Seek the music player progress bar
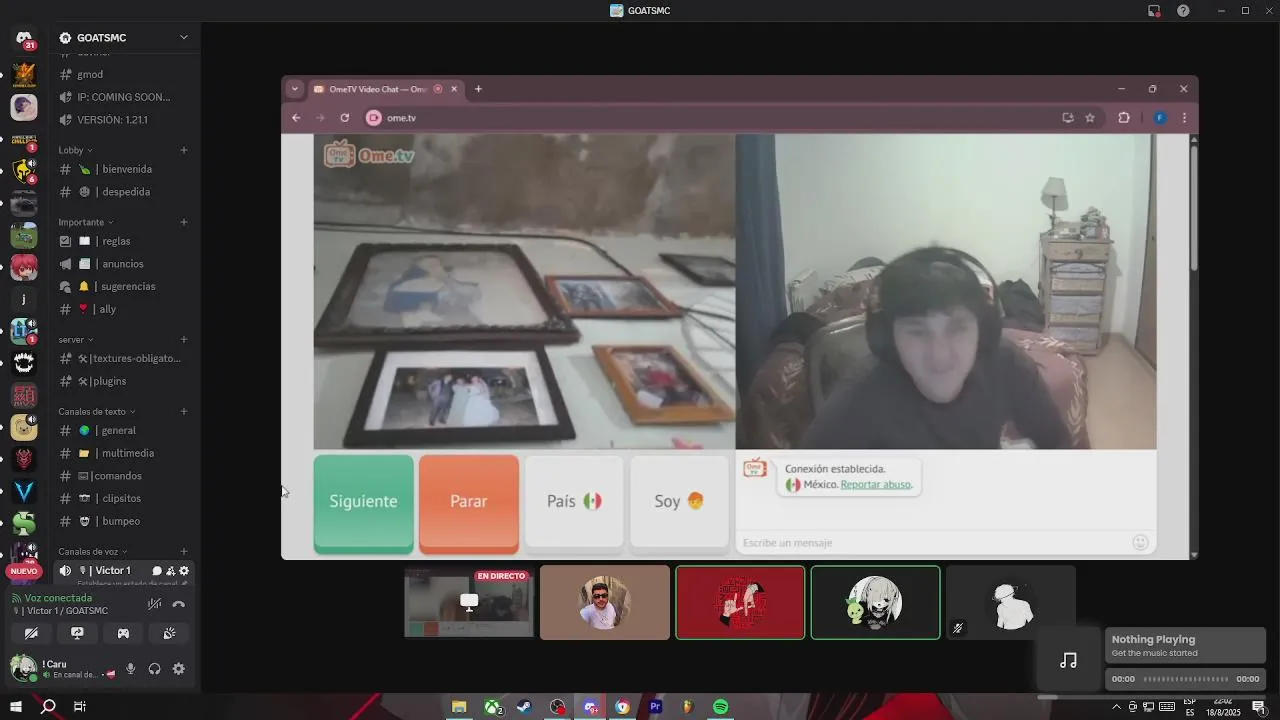This screenshot has width=1280, height=720. pyautogui.click(x=1186, y=679)
